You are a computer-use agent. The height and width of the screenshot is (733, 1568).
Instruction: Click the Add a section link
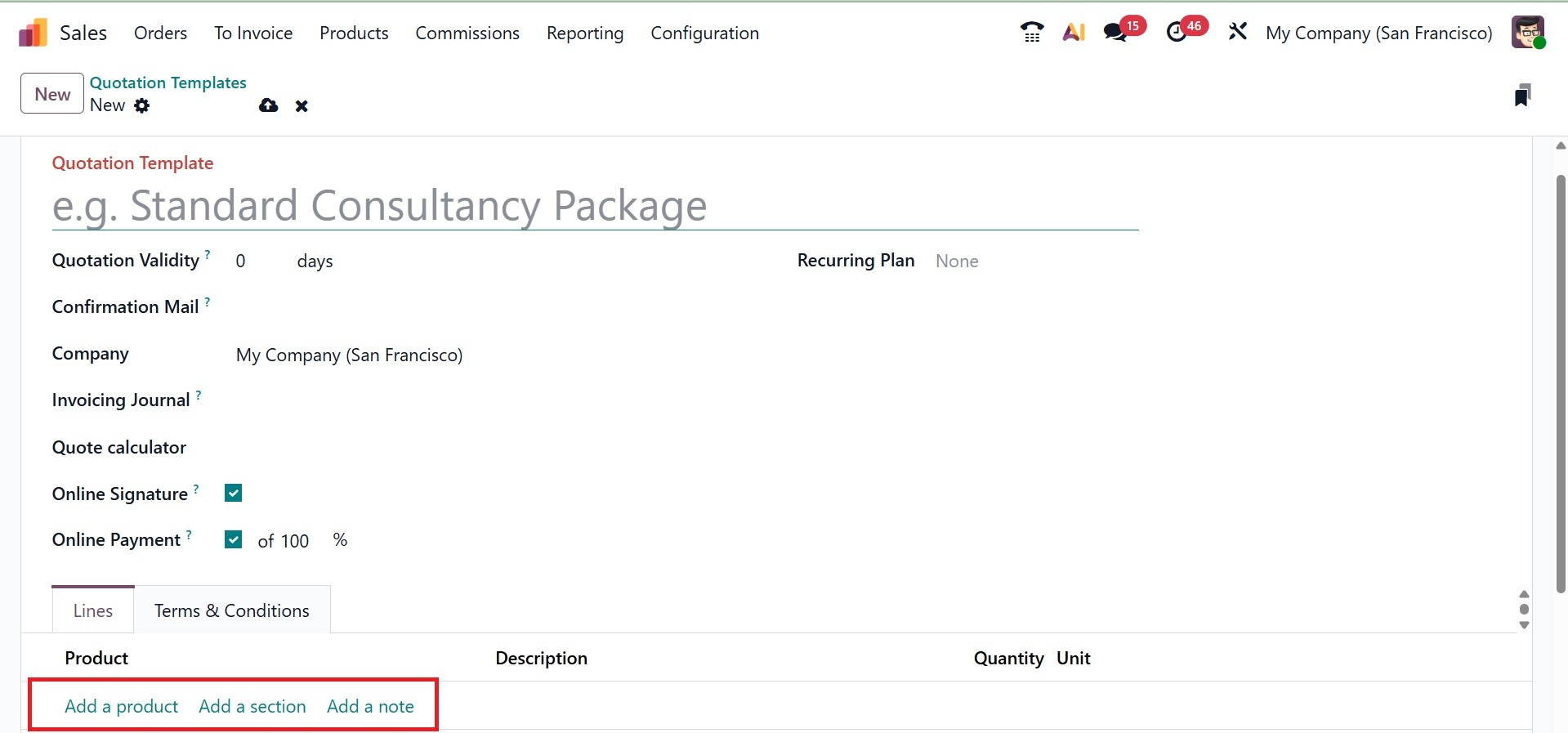[x=252, y=706]
